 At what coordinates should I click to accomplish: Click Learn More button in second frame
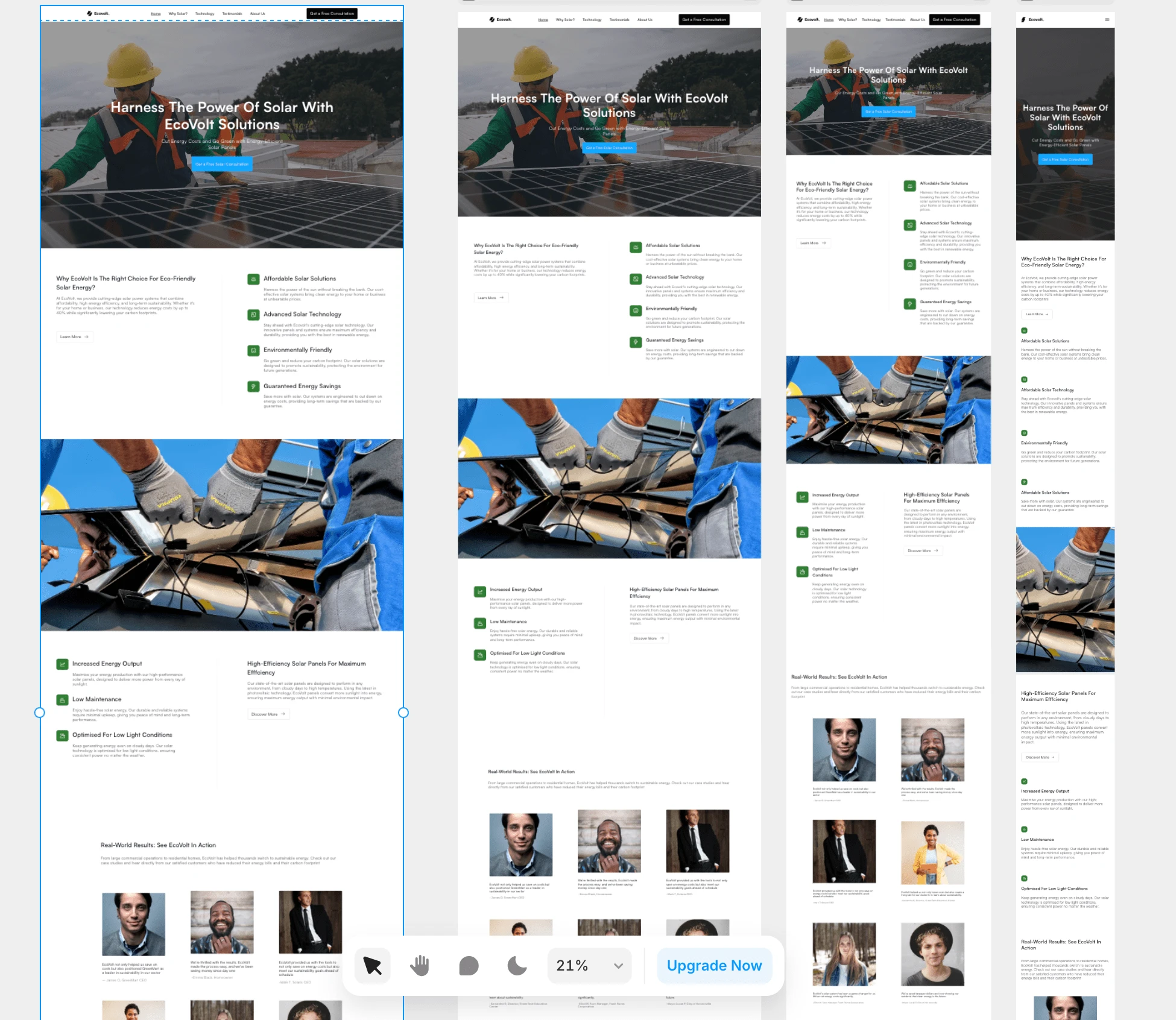(491, 298)
